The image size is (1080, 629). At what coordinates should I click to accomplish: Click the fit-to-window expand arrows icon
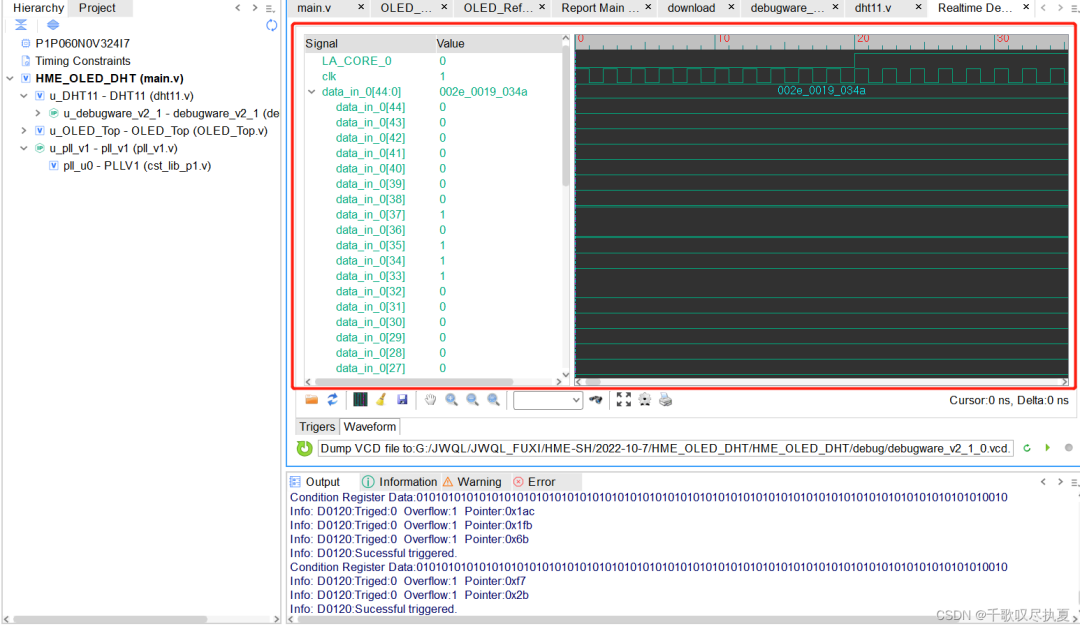coord(624,400)
